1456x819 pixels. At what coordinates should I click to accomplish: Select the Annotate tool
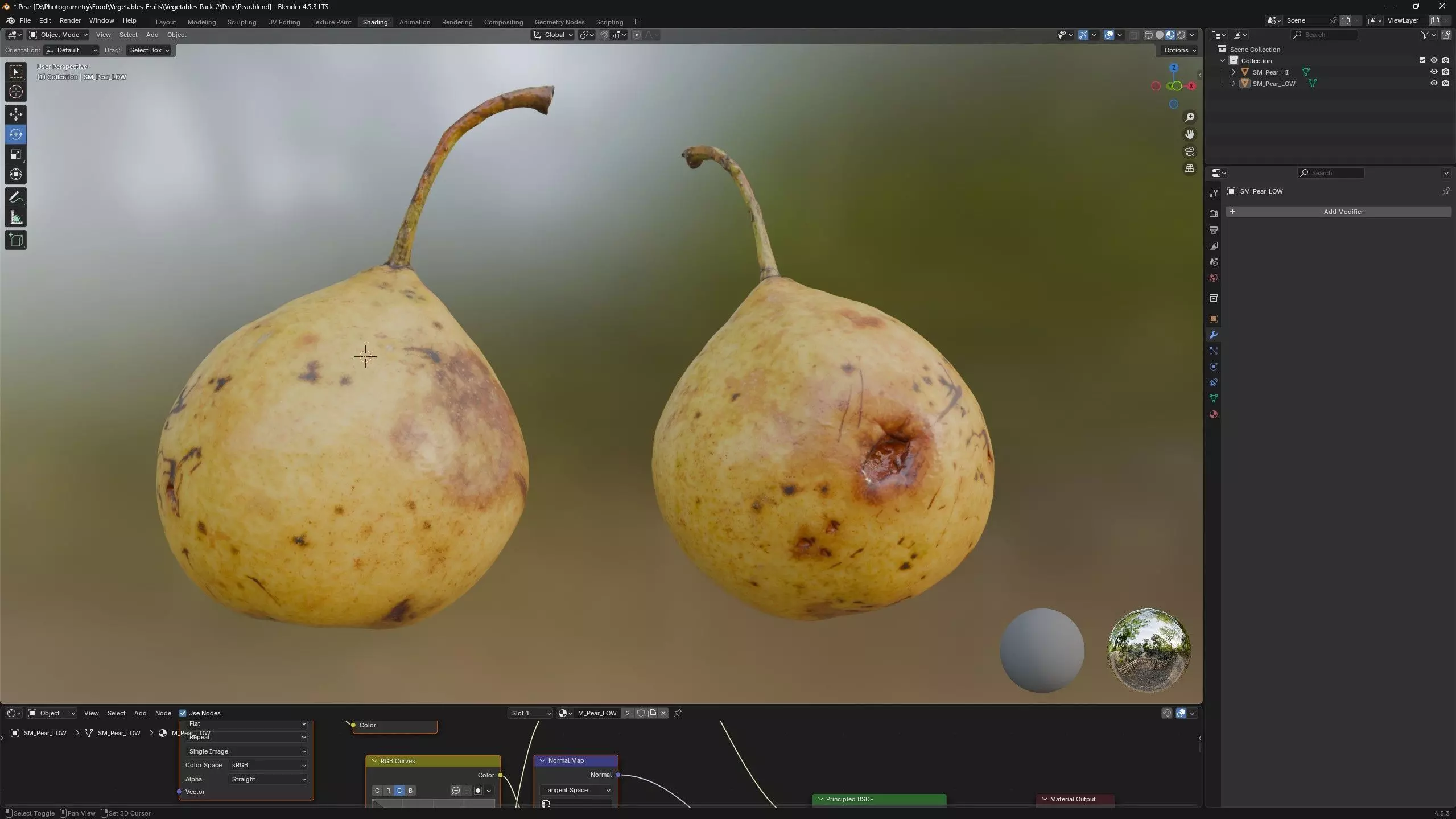click(15, 197)
